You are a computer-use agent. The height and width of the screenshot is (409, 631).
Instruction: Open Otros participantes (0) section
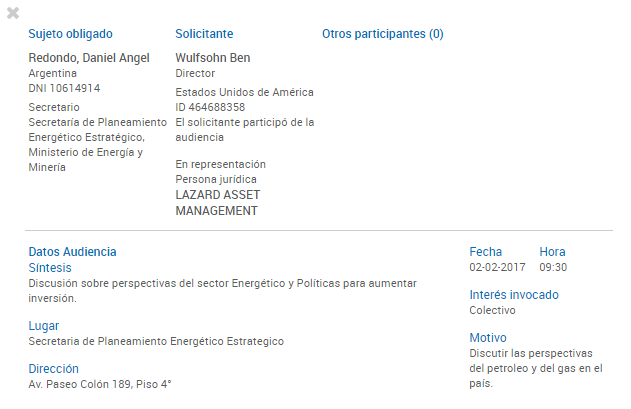pyautogui.click(x=382, y=34)
